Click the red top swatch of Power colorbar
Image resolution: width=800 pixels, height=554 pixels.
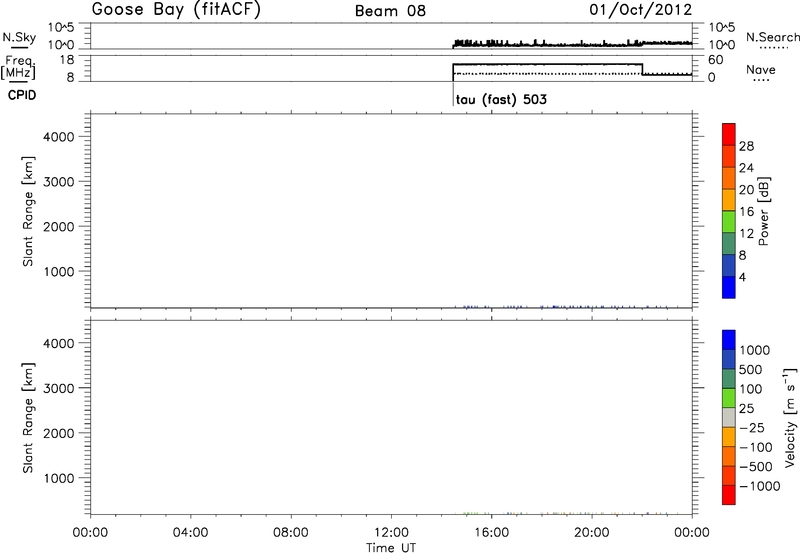(x=729, y=135)
